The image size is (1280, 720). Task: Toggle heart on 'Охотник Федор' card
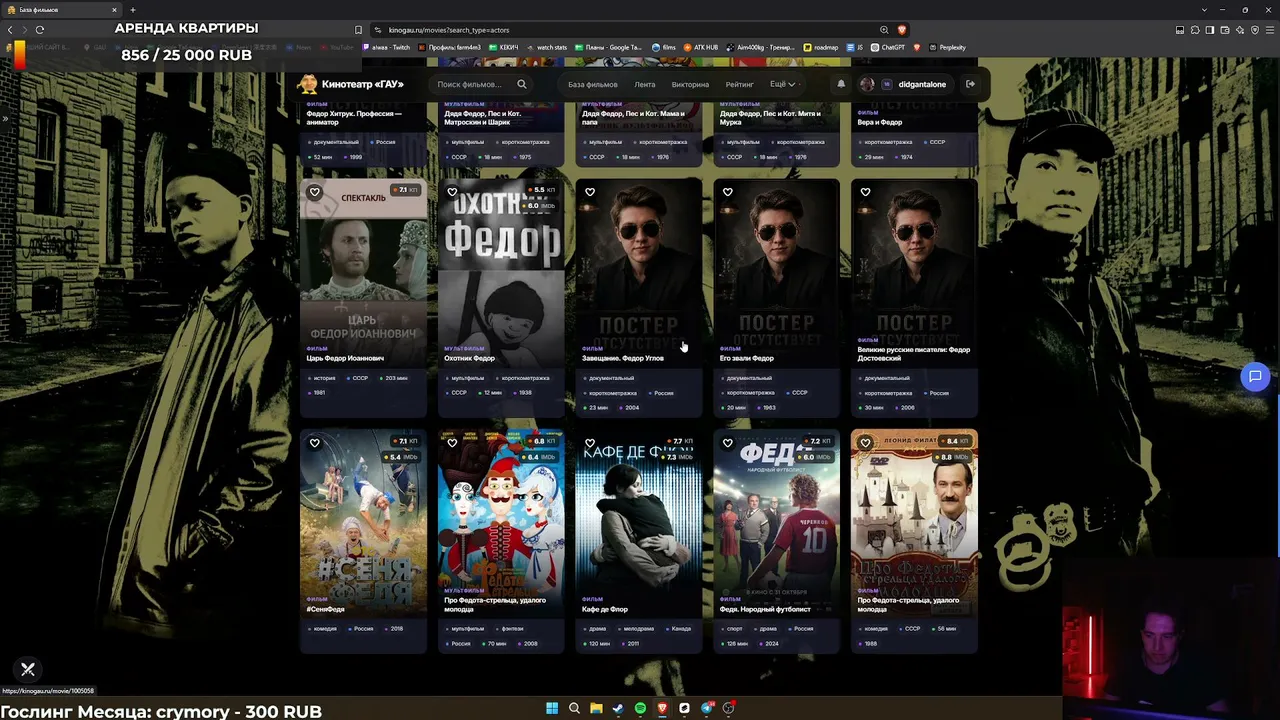click(452, 192)
